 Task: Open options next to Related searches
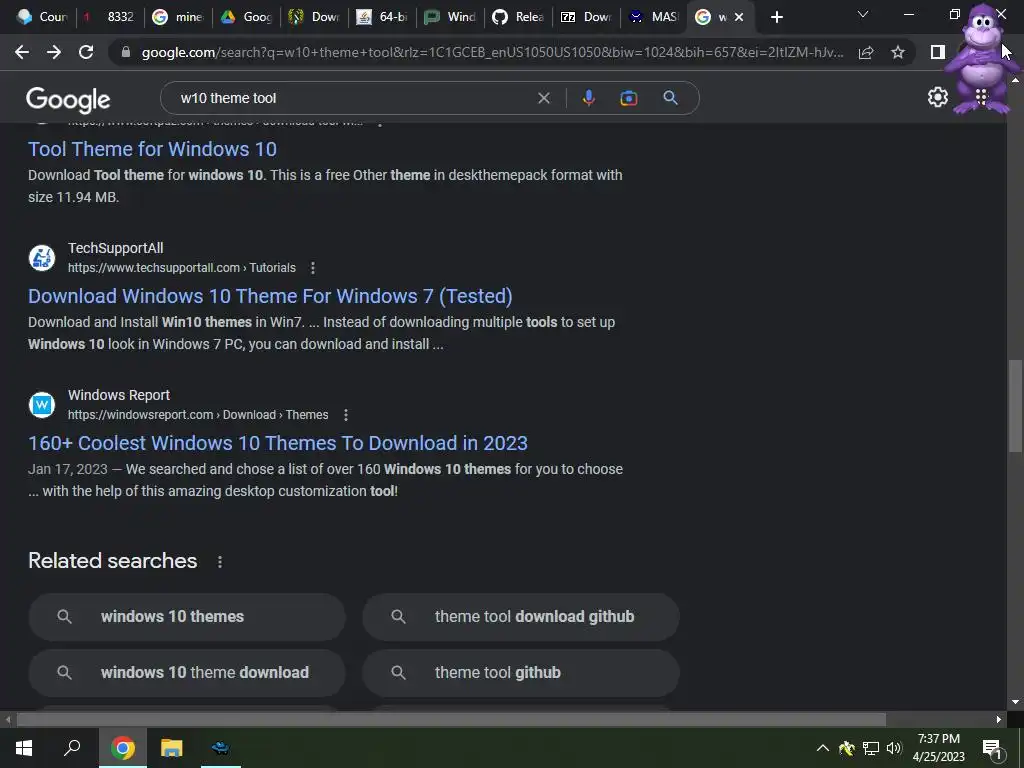tap(220, 562)
